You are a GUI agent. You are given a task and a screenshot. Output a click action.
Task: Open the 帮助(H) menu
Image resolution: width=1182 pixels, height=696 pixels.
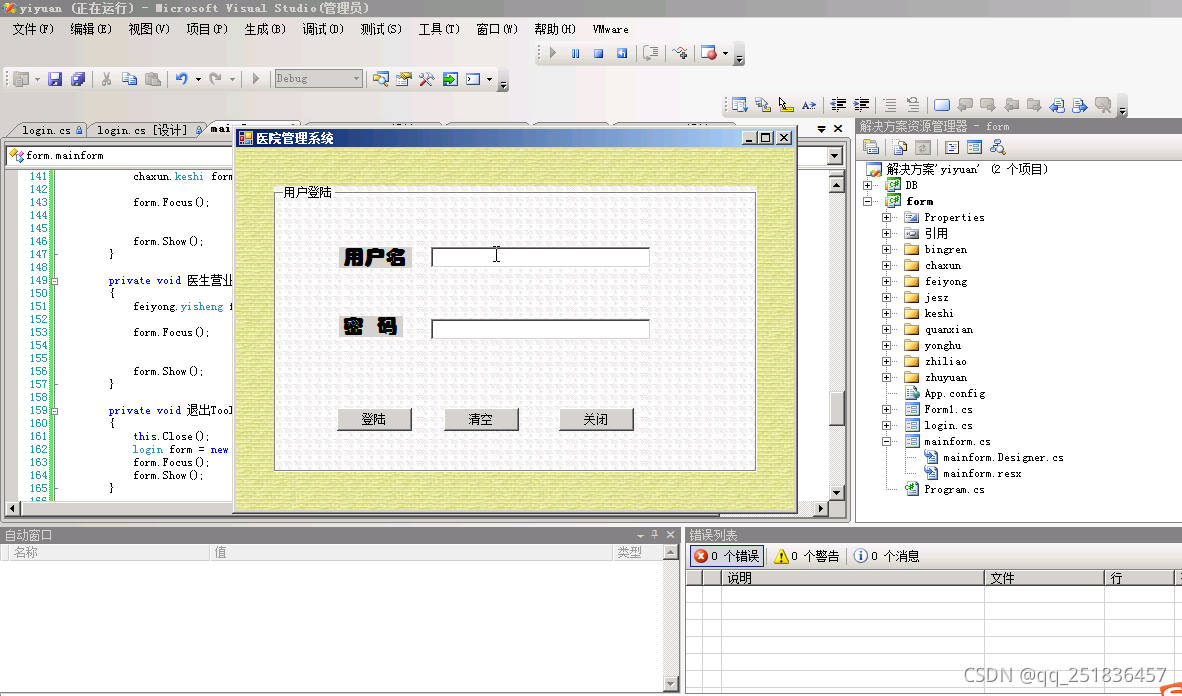click(555, 29)
